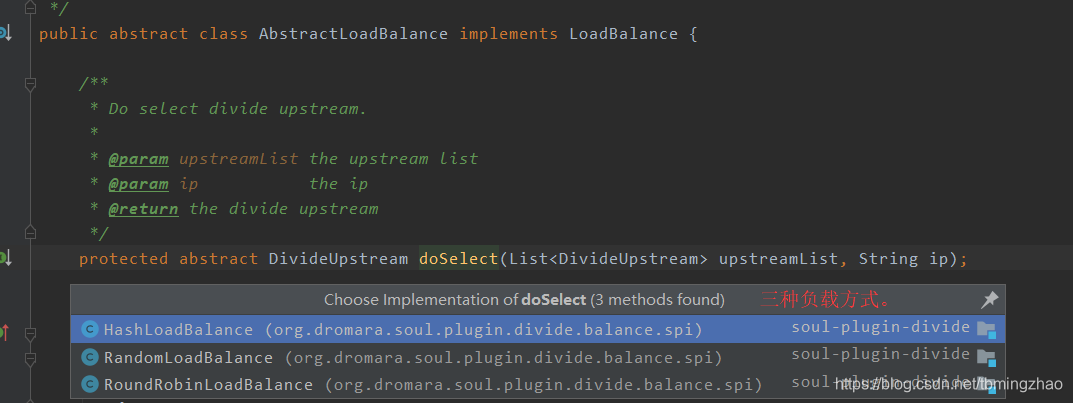Click the DivideUpstream return type before doSelect
This screenshot has height=403, width=1073.
pos(338,259)
